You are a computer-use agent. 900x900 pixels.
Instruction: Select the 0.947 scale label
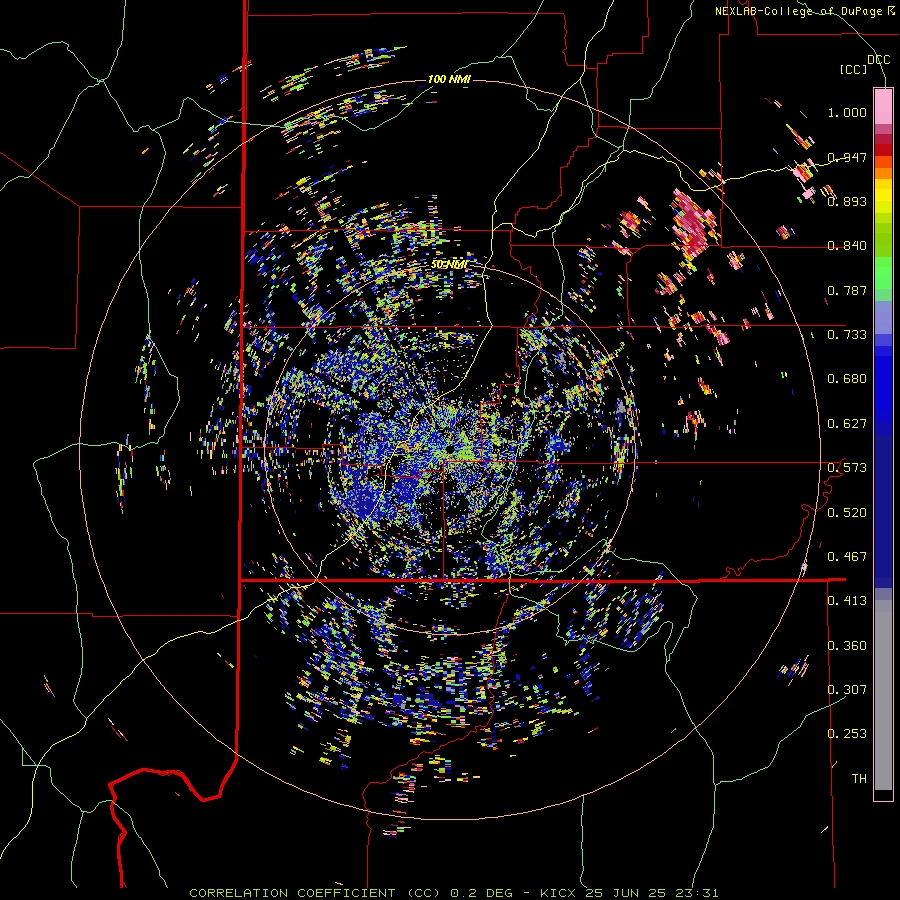coord(847,157)
